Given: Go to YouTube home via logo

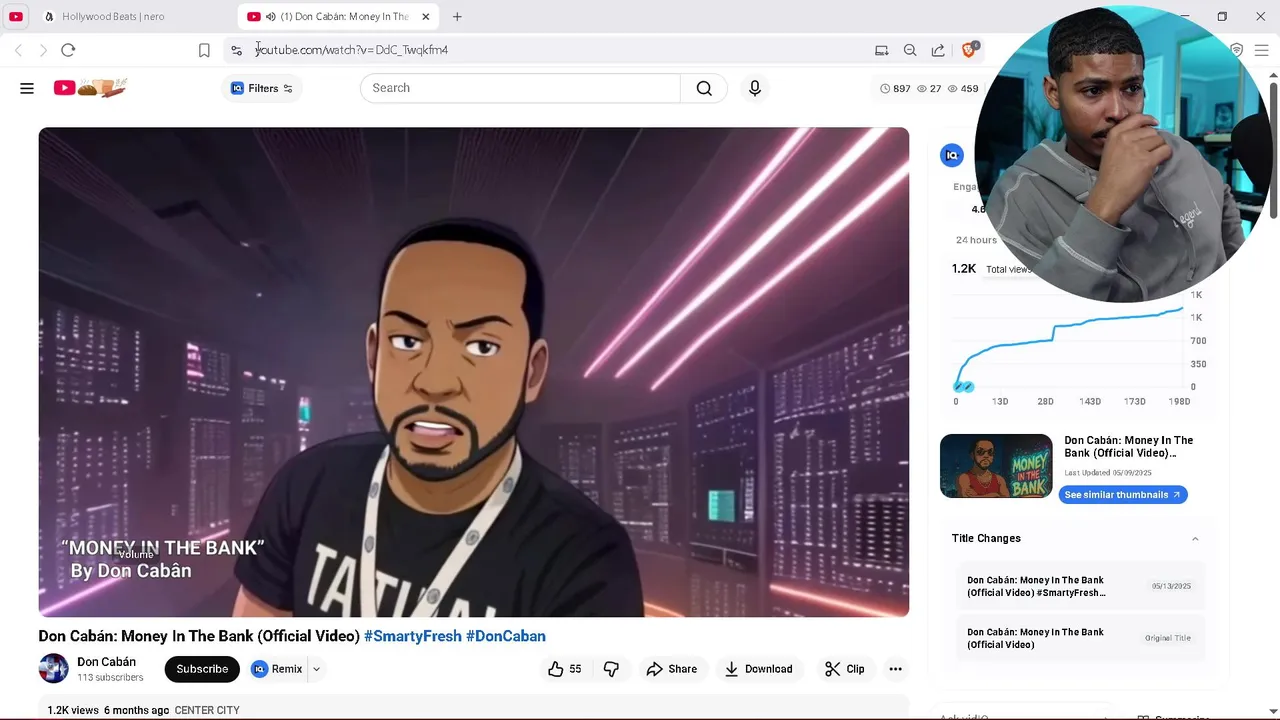Looking at the screenshot, I should click(90, 88).
